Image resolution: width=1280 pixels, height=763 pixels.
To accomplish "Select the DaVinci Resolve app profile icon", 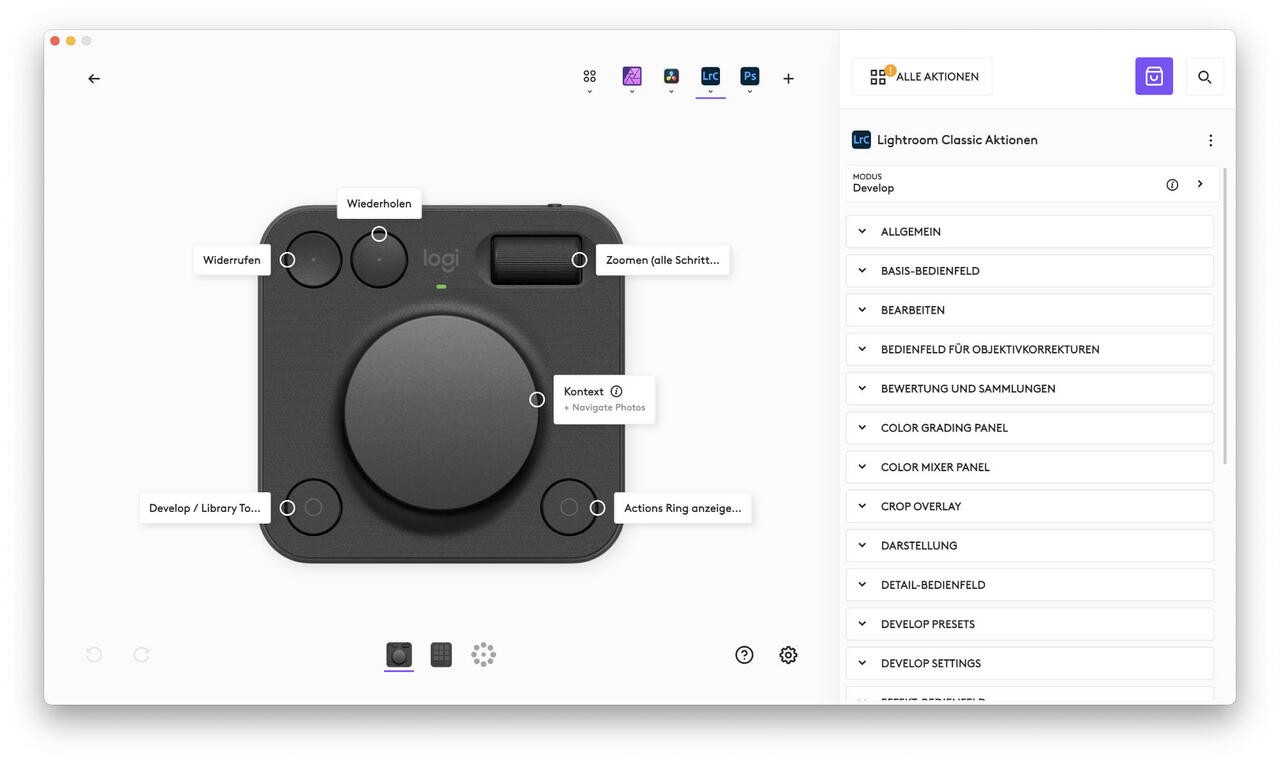I will (671, 76).
